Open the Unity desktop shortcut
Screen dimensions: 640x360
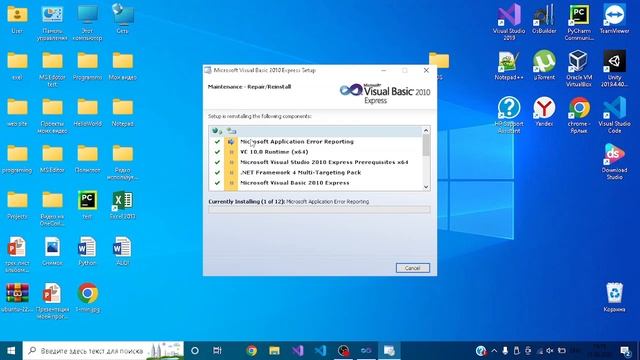pos(614,68)
